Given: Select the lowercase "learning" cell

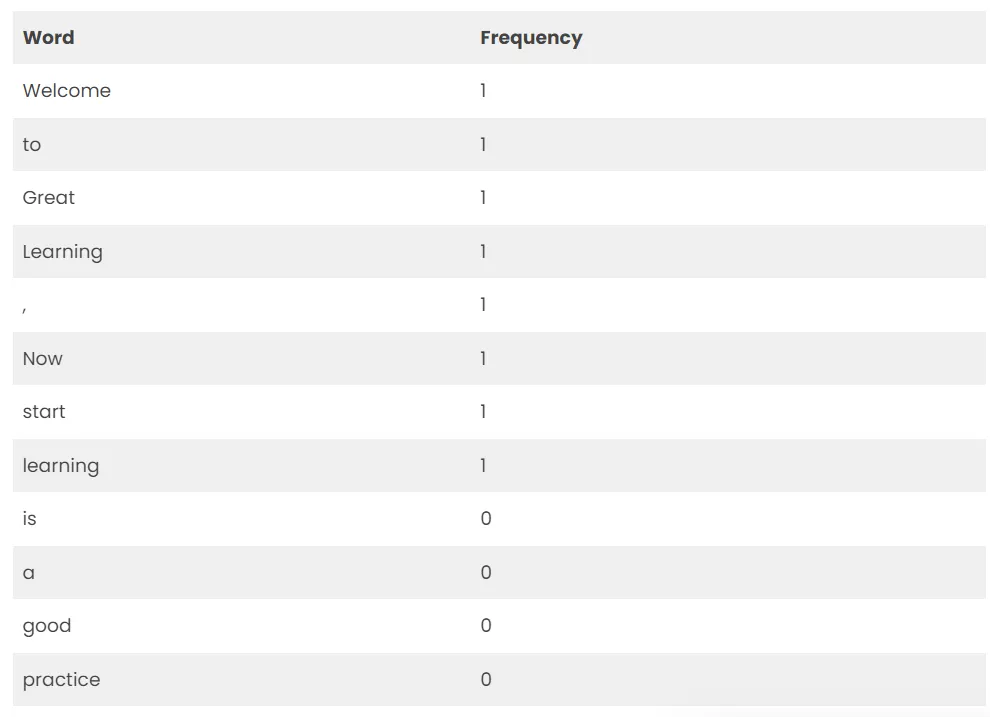Looking at the screenshot, I should click(x=60, y=466).
